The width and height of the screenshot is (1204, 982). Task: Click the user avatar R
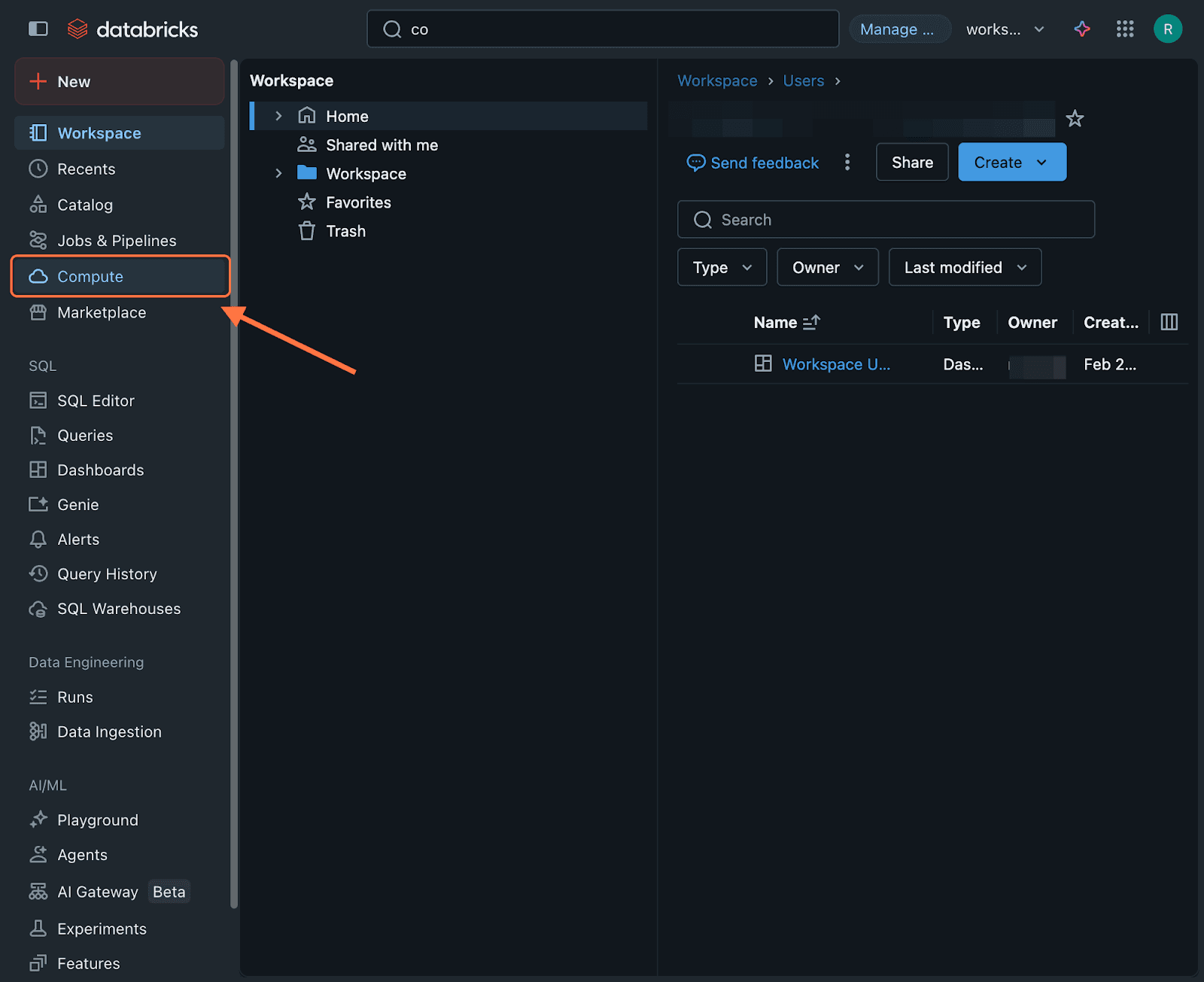[1167, 29]
